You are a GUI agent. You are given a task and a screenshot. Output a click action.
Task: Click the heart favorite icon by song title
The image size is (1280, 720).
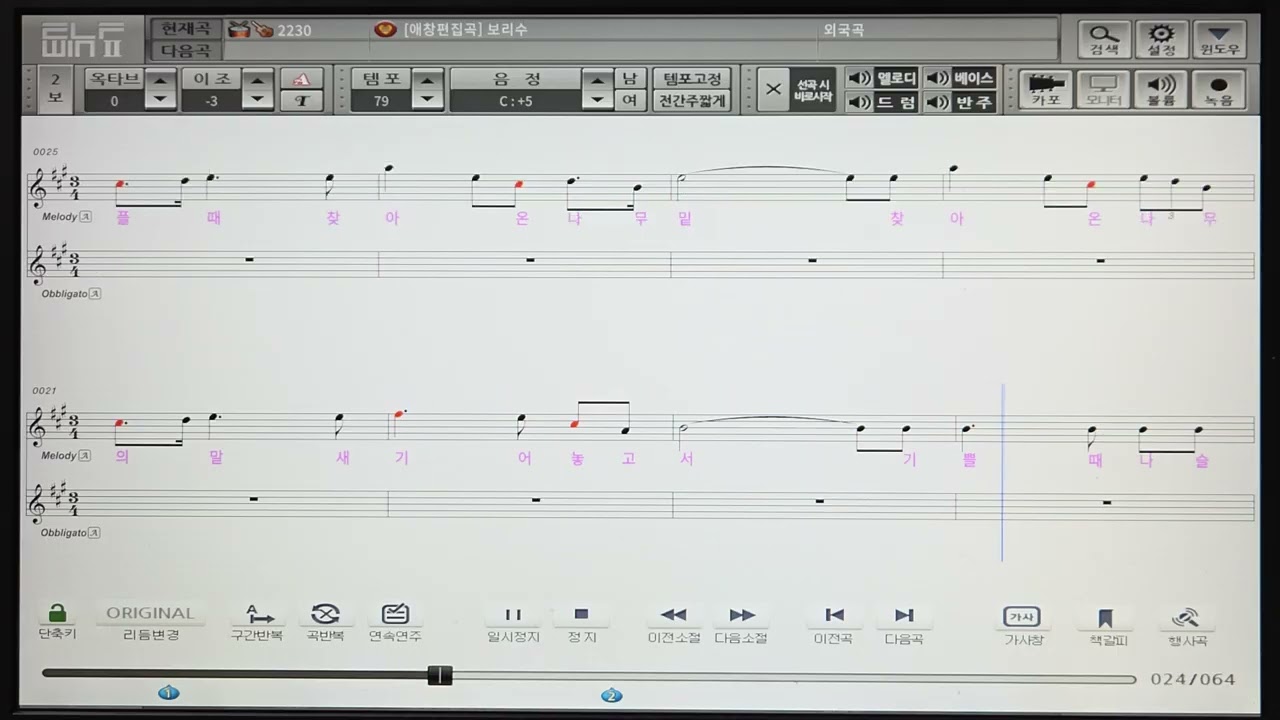click(x=385, y=29)
